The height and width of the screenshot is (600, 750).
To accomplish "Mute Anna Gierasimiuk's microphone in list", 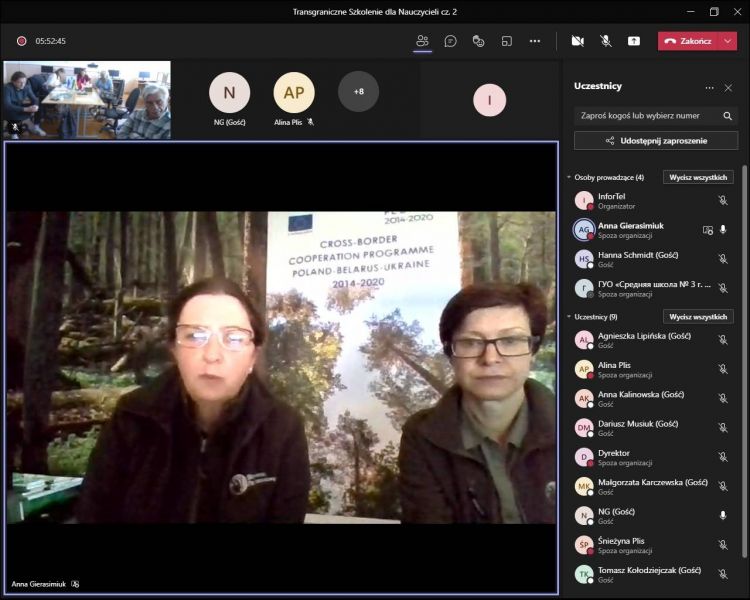I will click(x=723, y=229).
